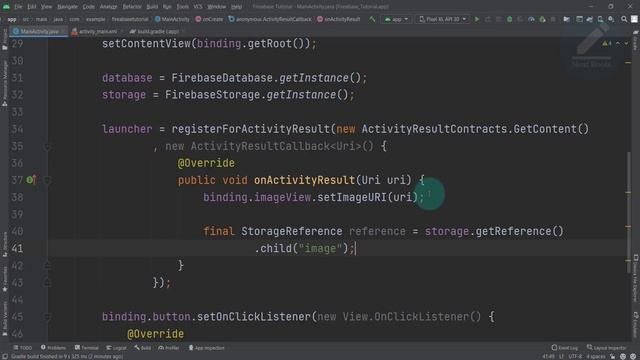Screen dimensions: 640x360
Task: Click the override gutter icon on line 37
Action: point(31,180)
